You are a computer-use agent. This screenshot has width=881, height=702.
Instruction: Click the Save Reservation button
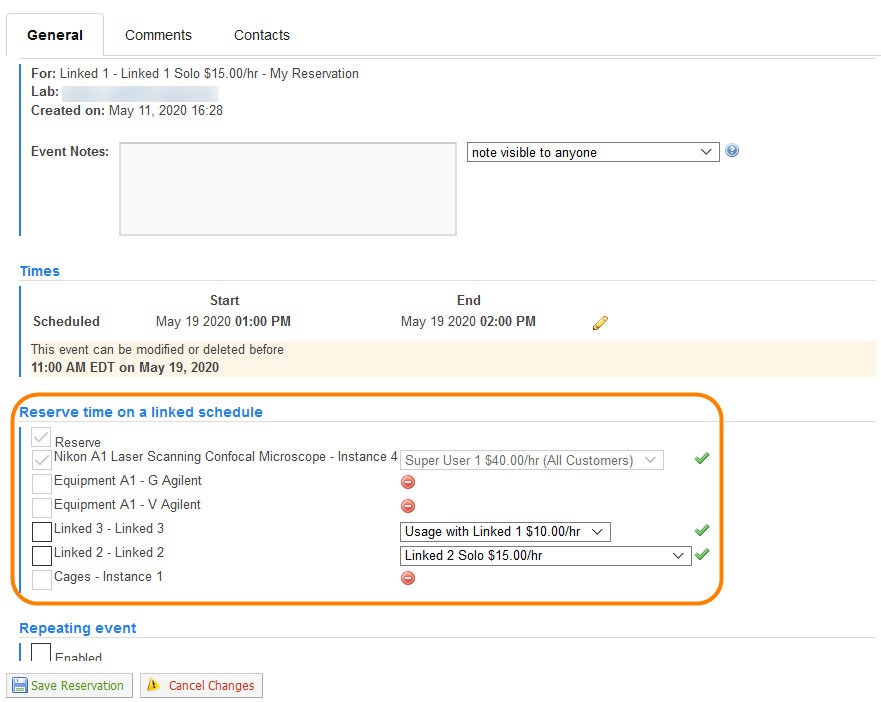coord(69,686)
